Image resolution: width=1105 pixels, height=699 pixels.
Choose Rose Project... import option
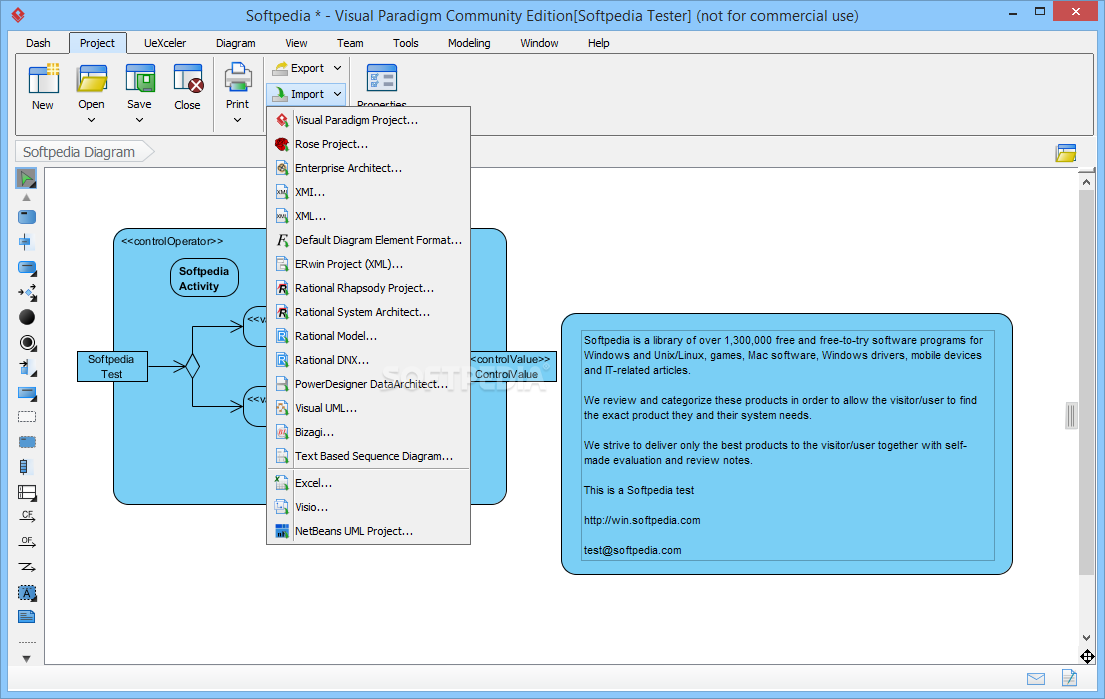(369, 144)
